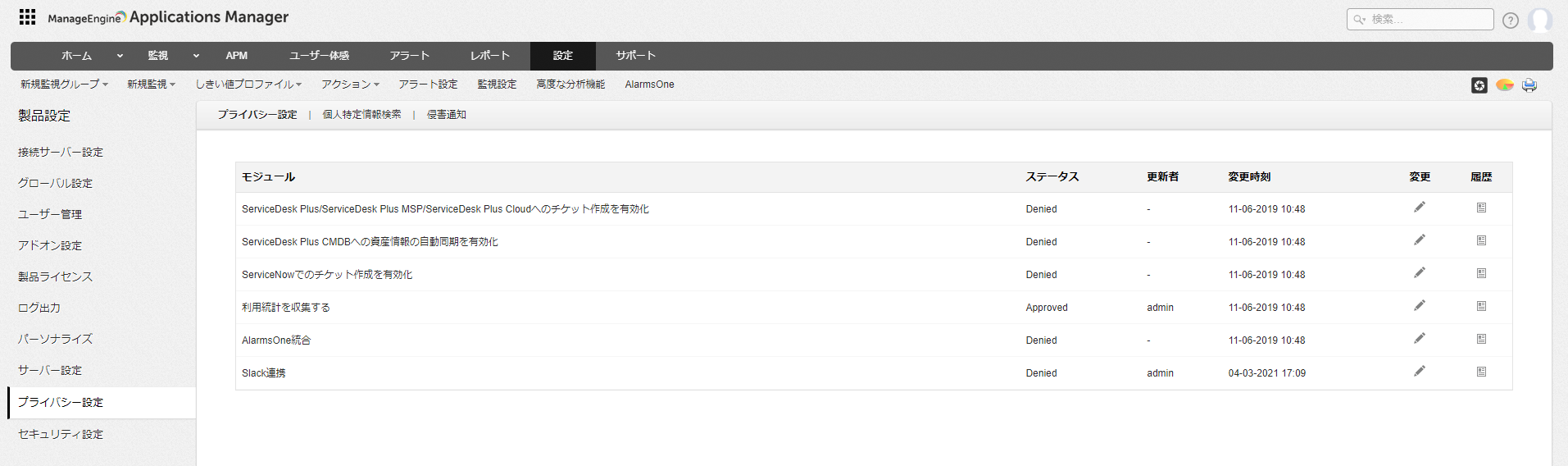Expand the ホーム menu arrow

click(120, 56)
